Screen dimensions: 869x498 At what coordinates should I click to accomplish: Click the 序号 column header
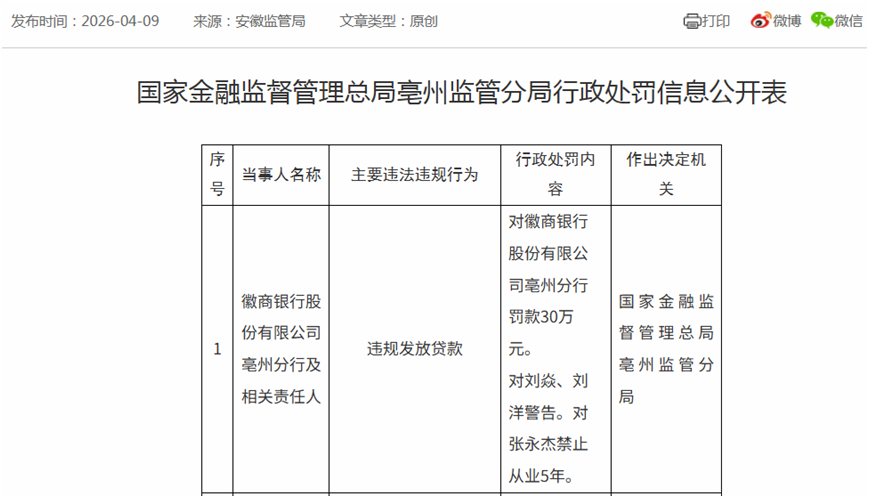click(217, 175)
